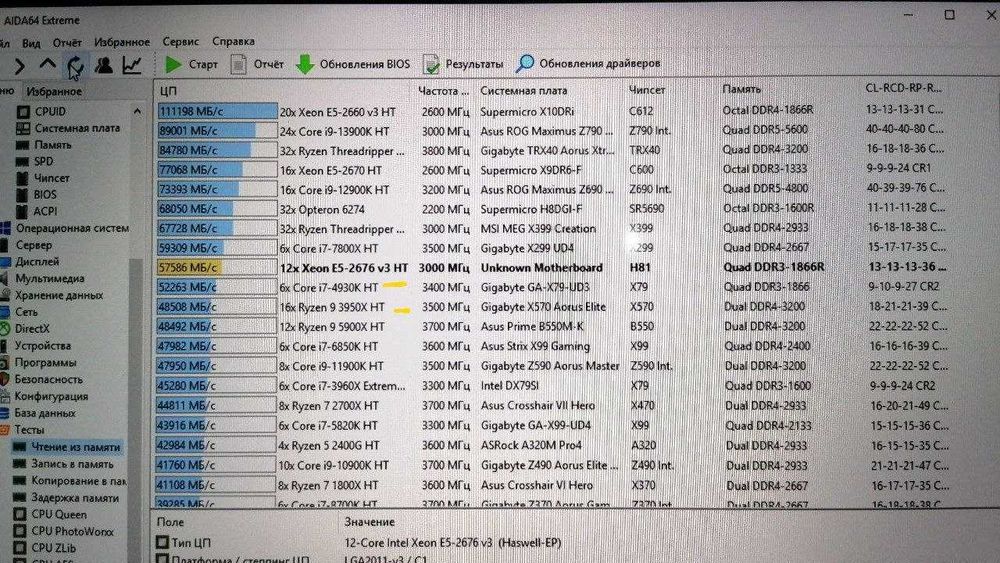Click the up-level navigation arrow

pos(47,64)
